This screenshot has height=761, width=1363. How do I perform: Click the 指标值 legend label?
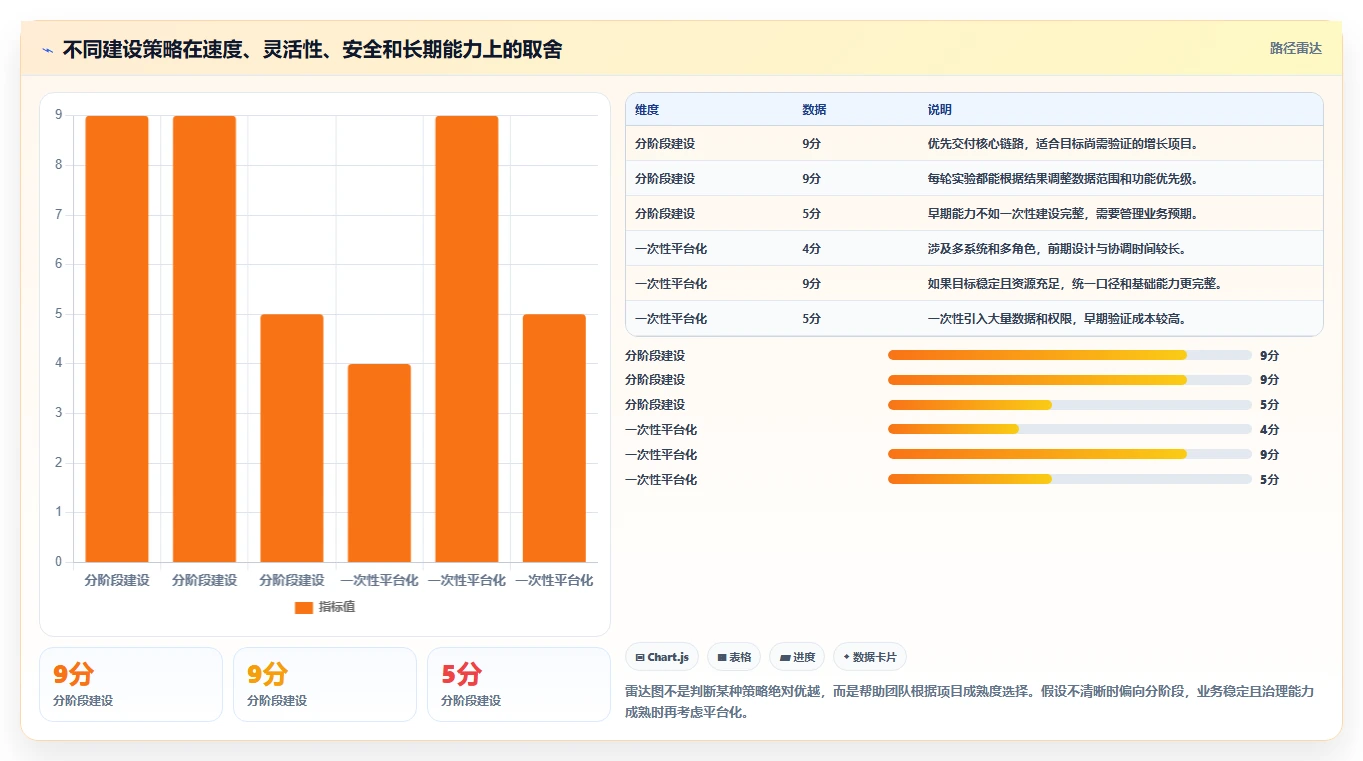[x=336, y=608]
